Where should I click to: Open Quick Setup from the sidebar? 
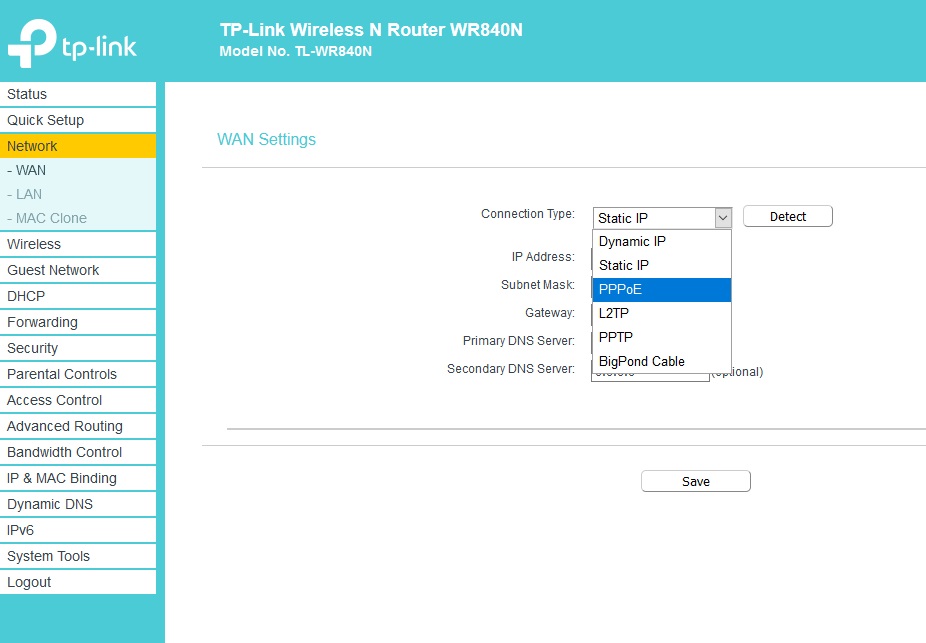78,120
